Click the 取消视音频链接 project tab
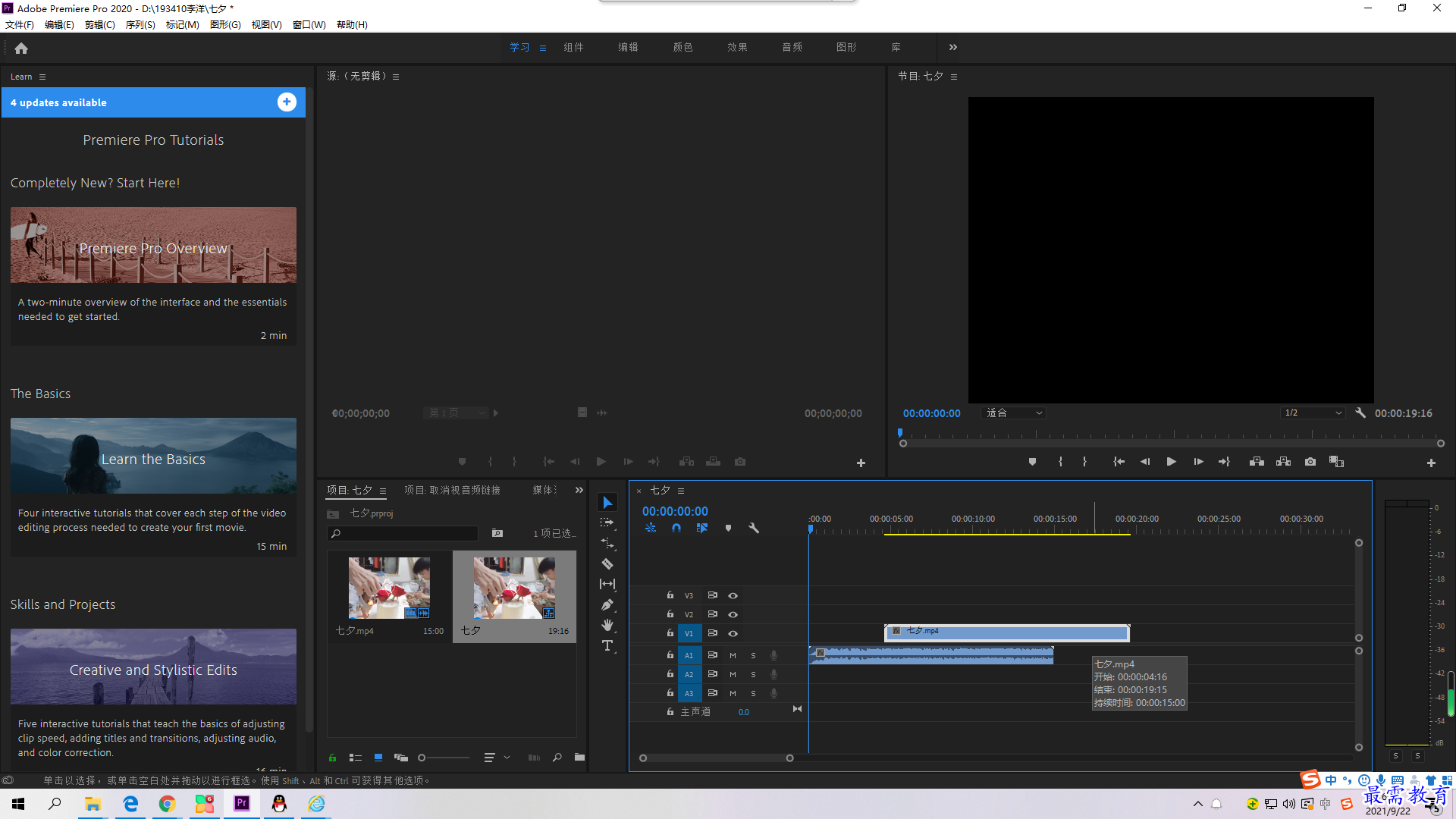The width and height of the screenshot is (1456, 819). 452,490
